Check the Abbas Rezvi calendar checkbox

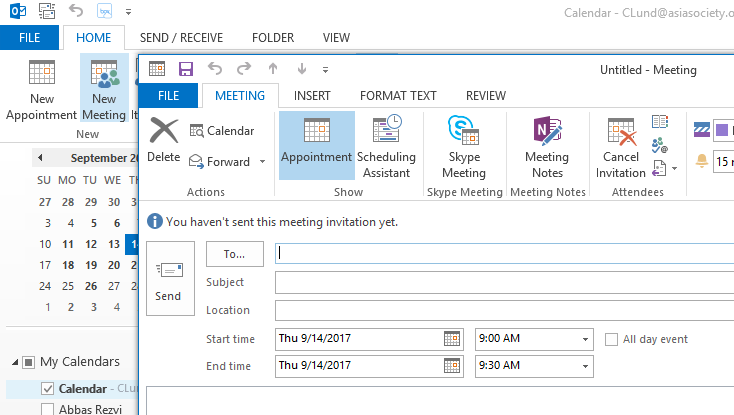click(x=47, y=409)
